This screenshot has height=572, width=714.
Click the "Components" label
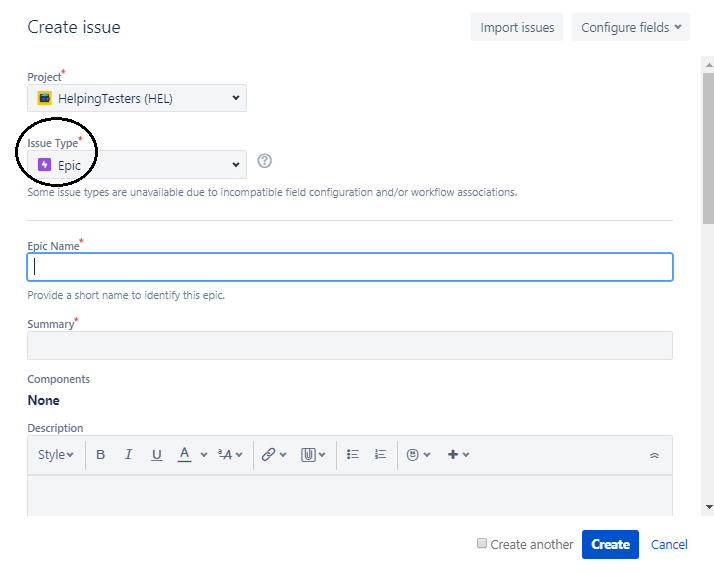tap(59, 379)
